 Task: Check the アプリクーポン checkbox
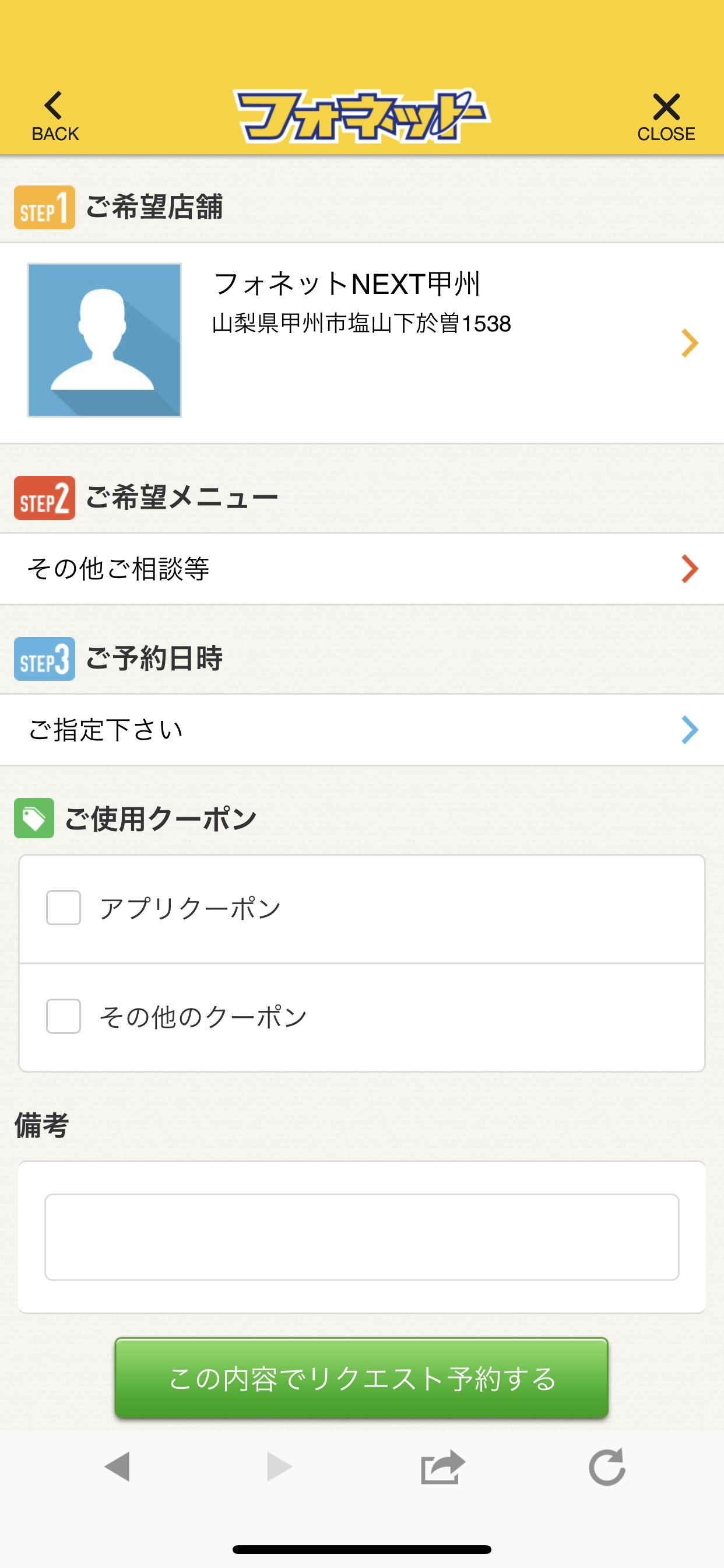64,908
